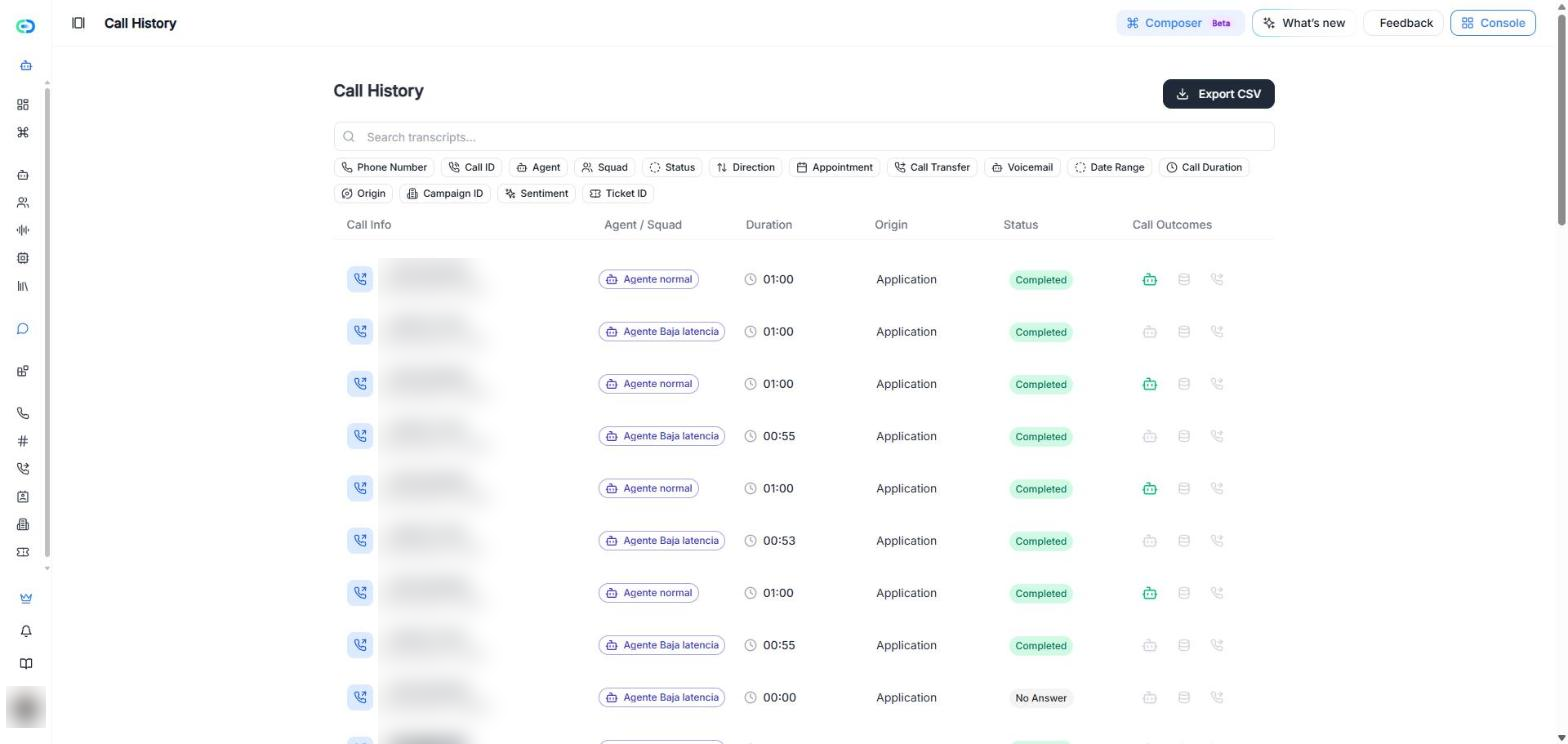This screenshot has width=1568, height=744.
Task: Open the audio waveform icon in sidebar
Action: point(23,231)
